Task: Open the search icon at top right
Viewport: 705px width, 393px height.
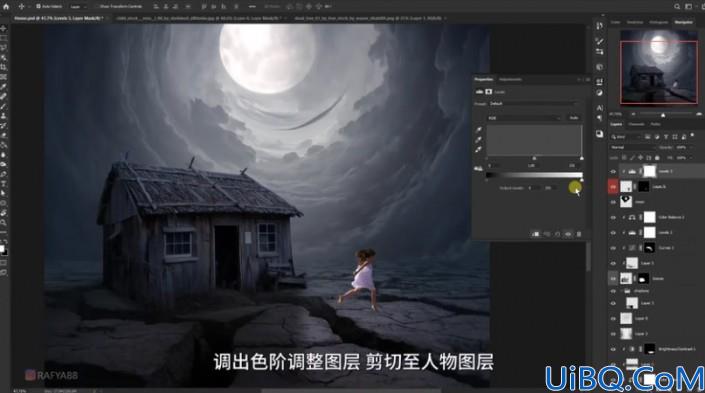Action: click(x=677, y=7)
